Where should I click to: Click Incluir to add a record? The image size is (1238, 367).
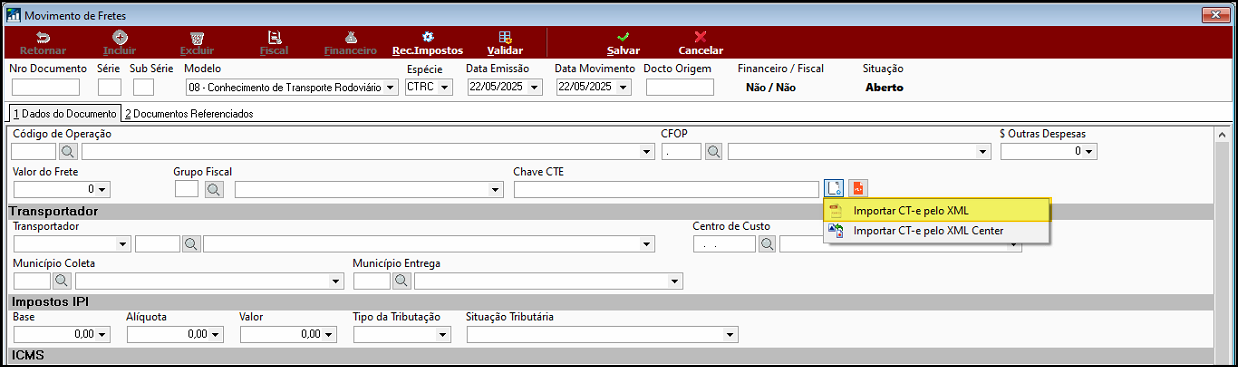coord(120,43)
